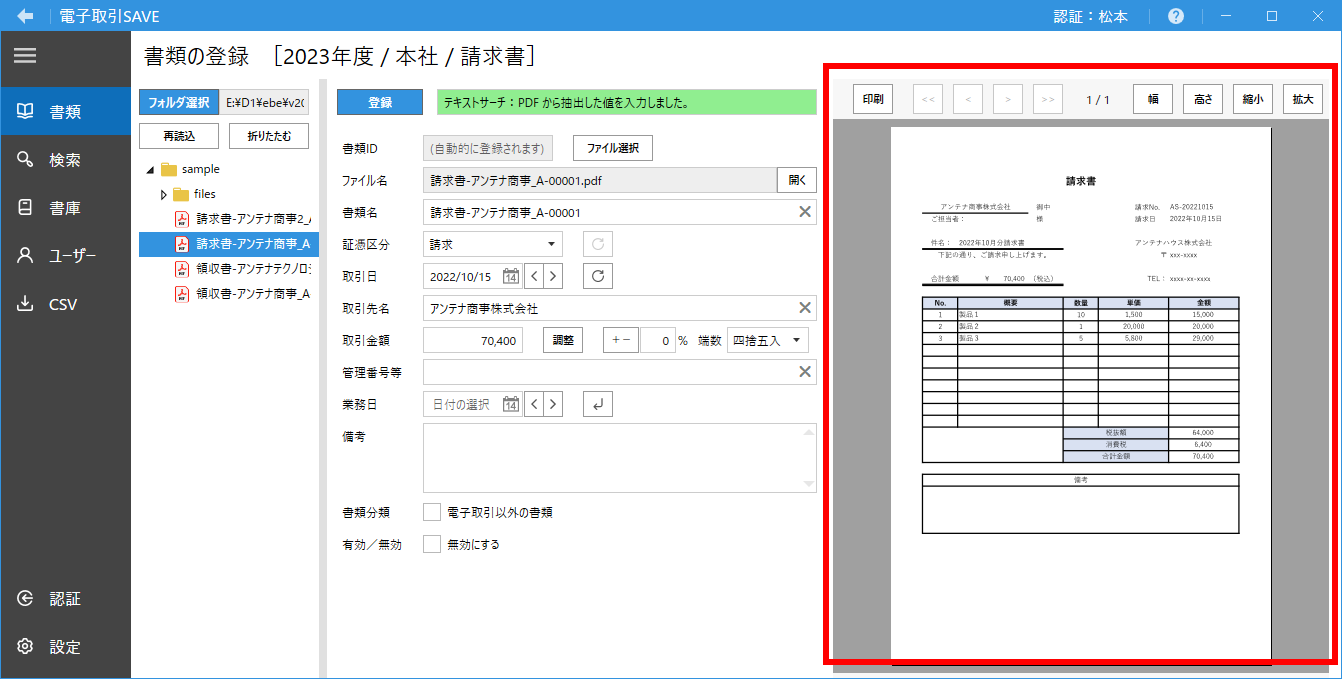This screenshot has height=679, width=1342.
Task: Enable the 無効にする checkbox
Action: click(x=432, y=545)
